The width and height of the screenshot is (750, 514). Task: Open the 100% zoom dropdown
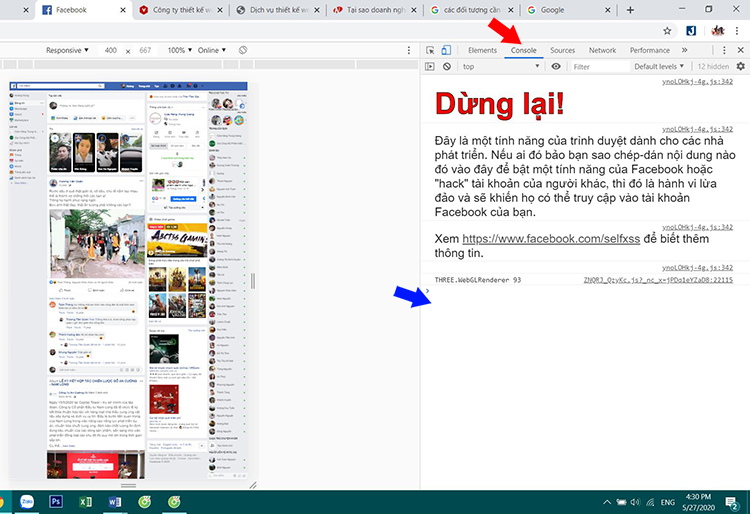(179, 50)
